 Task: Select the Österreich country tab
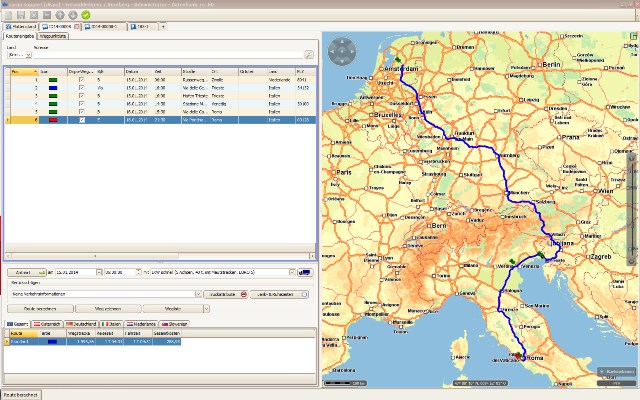point(47,324)
